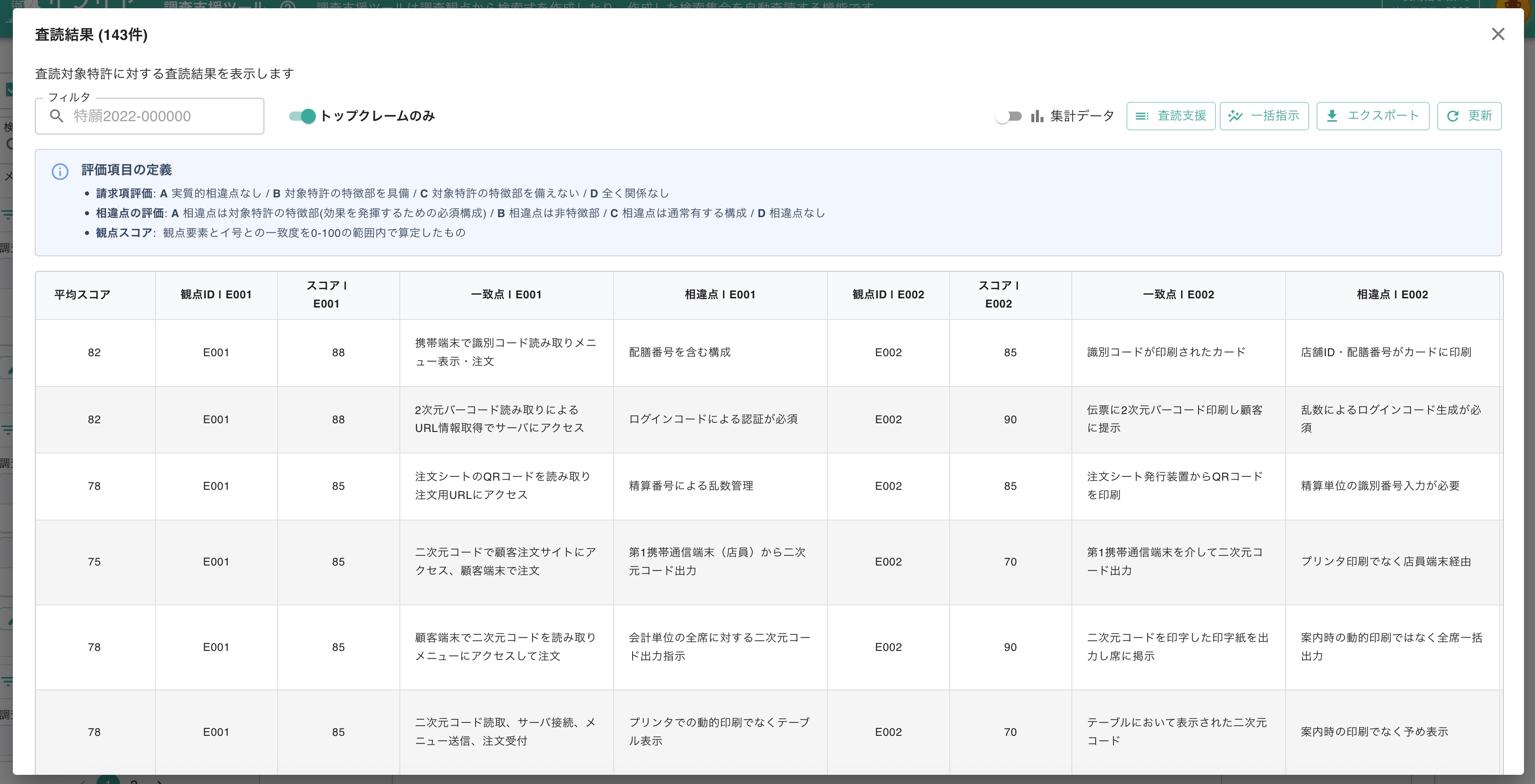Click cell 携帯端末で識別コード読み取りメニュー表示・注文
Screen dimensions: 1535x784
pos(505,352)
